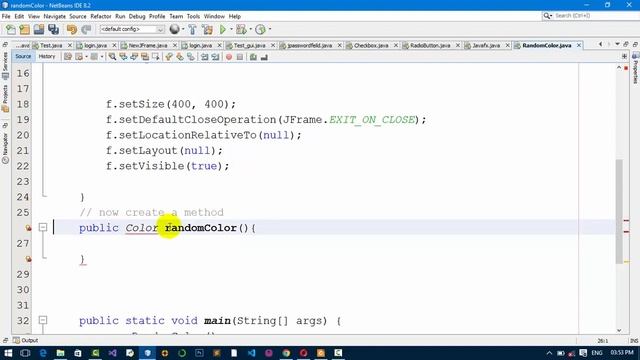
Task: Open the Window menu
Action: tap(214, 16)
